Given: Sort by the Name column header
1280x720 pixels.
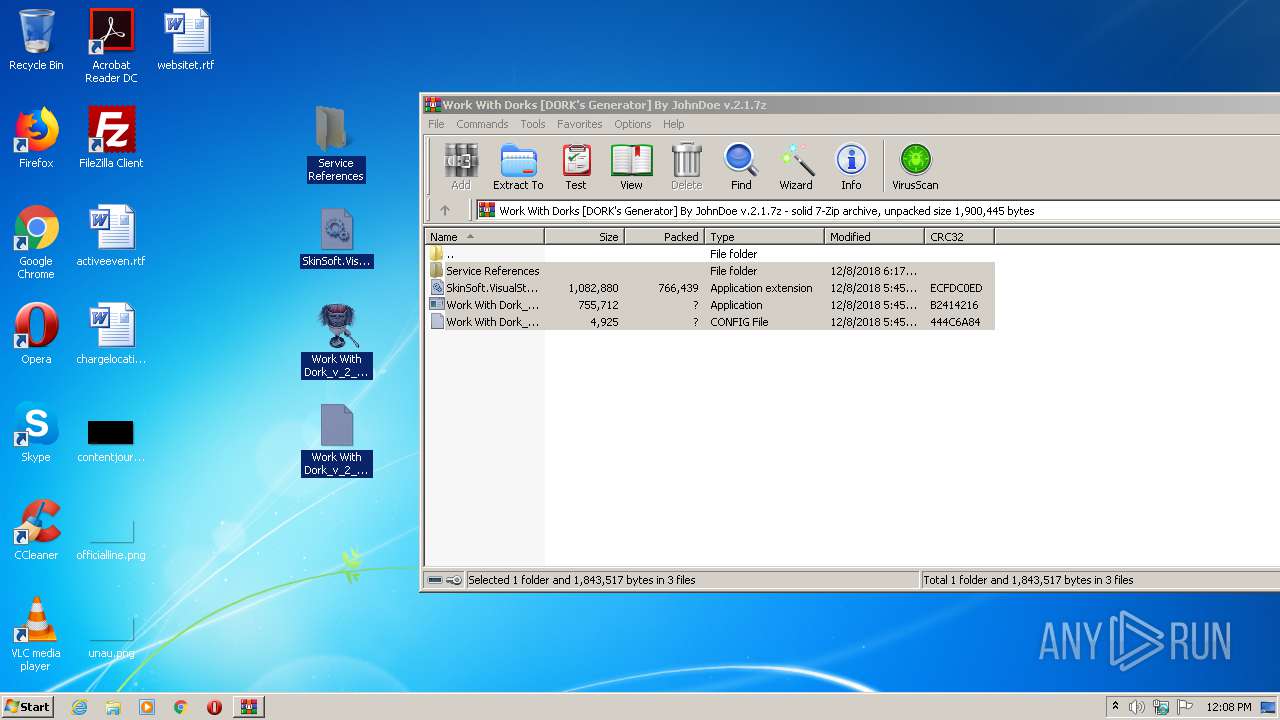Looking at the screenshot, I should pos(485,237).
